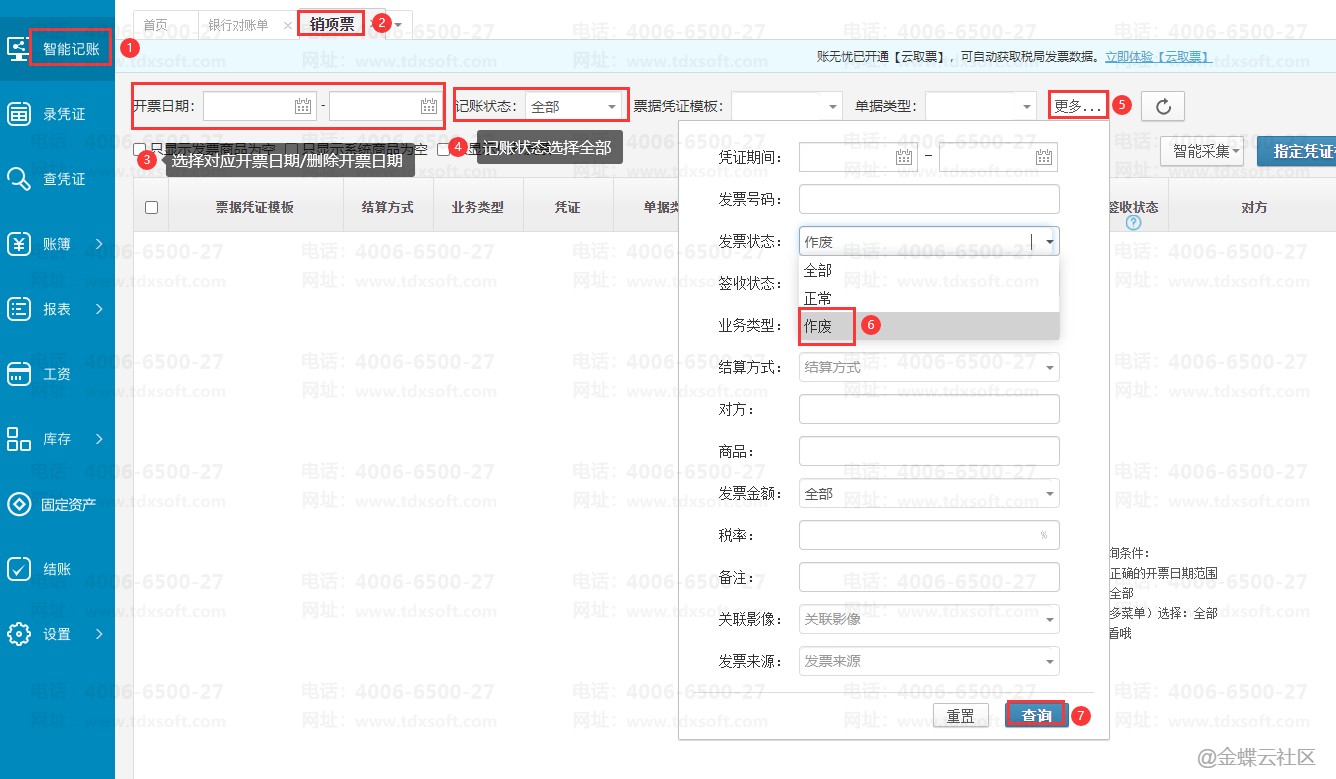The height and width of the screenshot is (779, 1336).
Task: Open calendar picker for 凭证期间 end date
Action: pyautogui.click(x=1043, y=157)
